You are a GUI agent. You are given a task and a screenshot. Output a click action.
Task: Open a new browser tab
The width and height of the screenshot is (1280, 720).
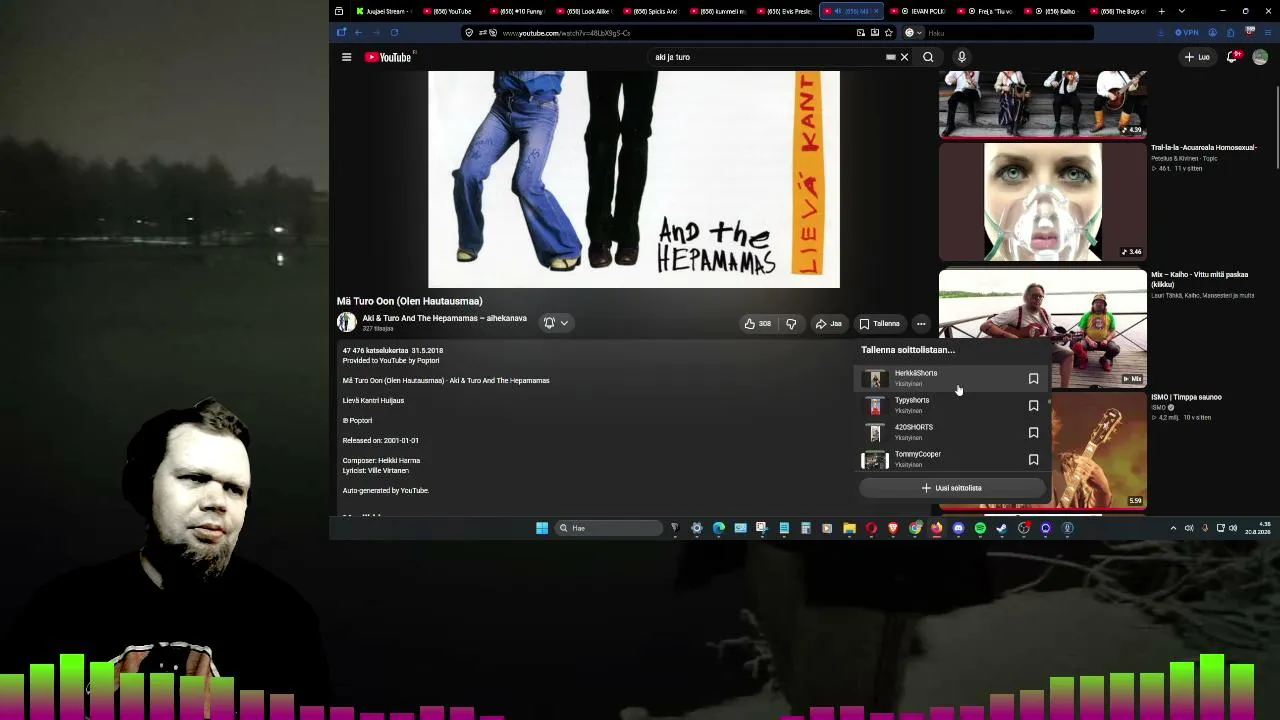click(1161, 11)
